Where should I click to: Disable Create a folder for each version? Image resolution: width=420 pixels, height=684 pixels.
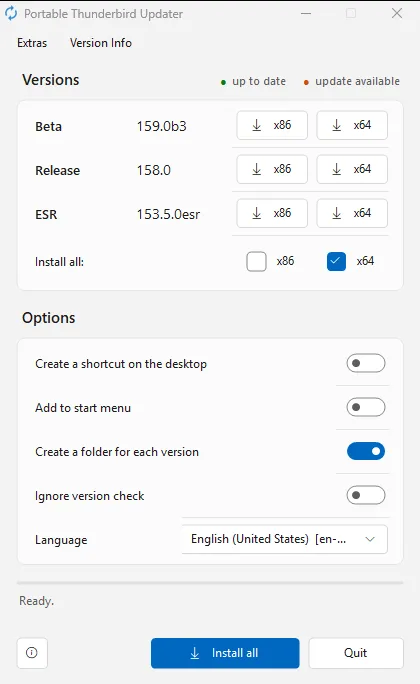pos(366,451)
